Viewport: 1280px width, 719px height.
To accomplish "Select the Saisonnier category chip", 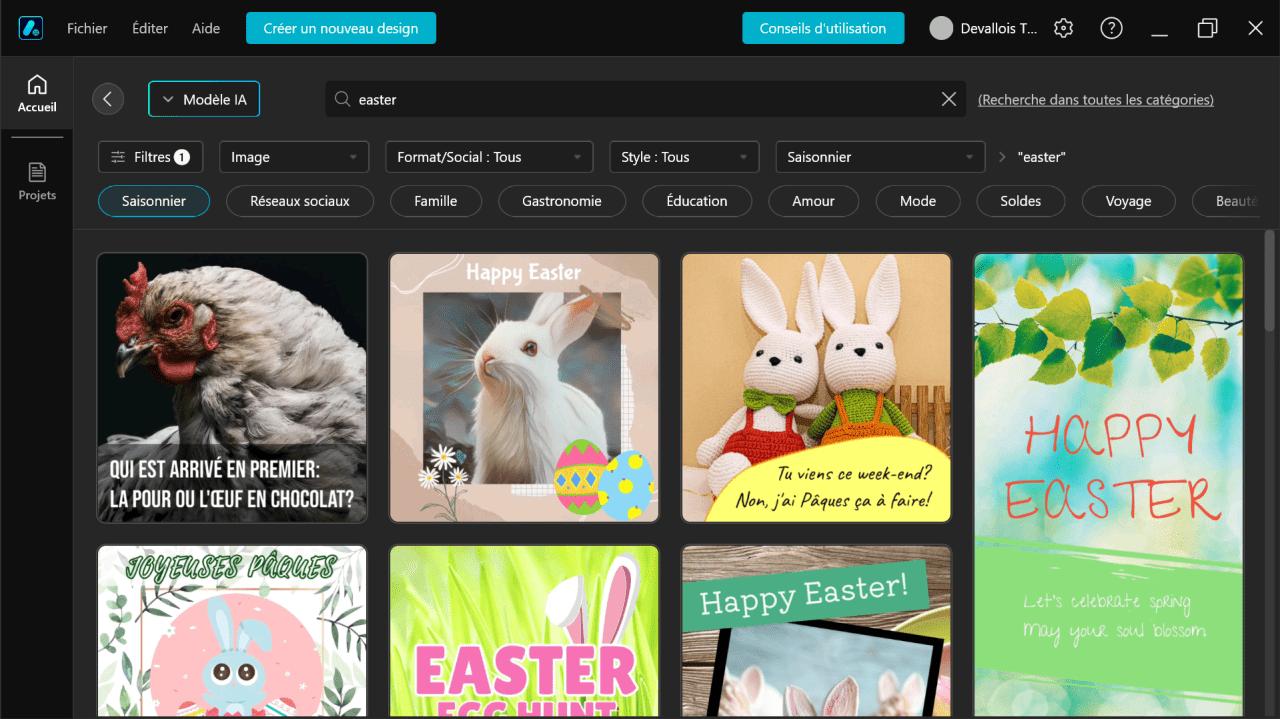I will (x=154, y=201).
